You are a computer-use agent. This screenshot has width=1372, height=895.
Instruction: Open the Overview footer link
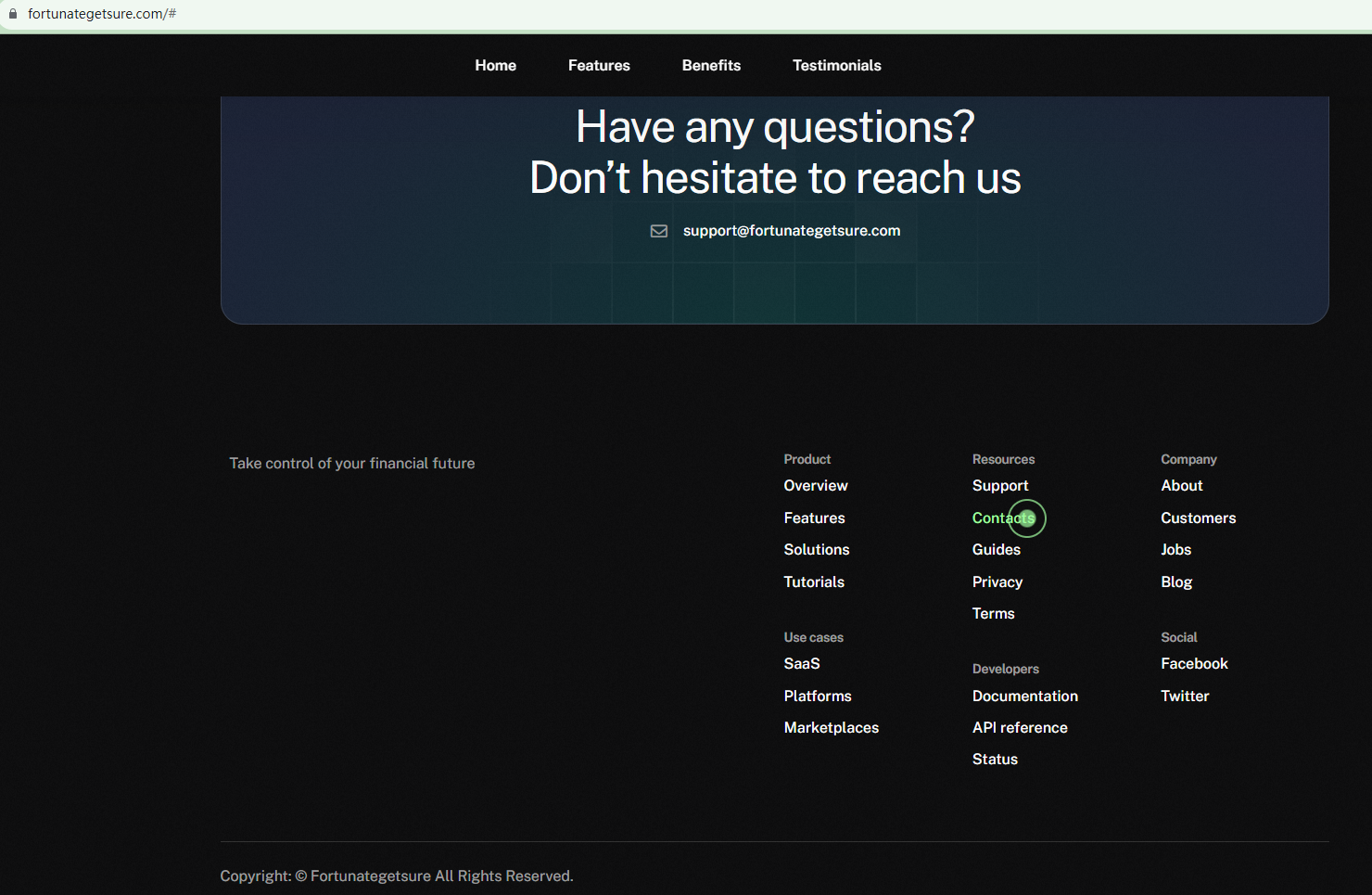pyautogui.click(x=815, y=486)
